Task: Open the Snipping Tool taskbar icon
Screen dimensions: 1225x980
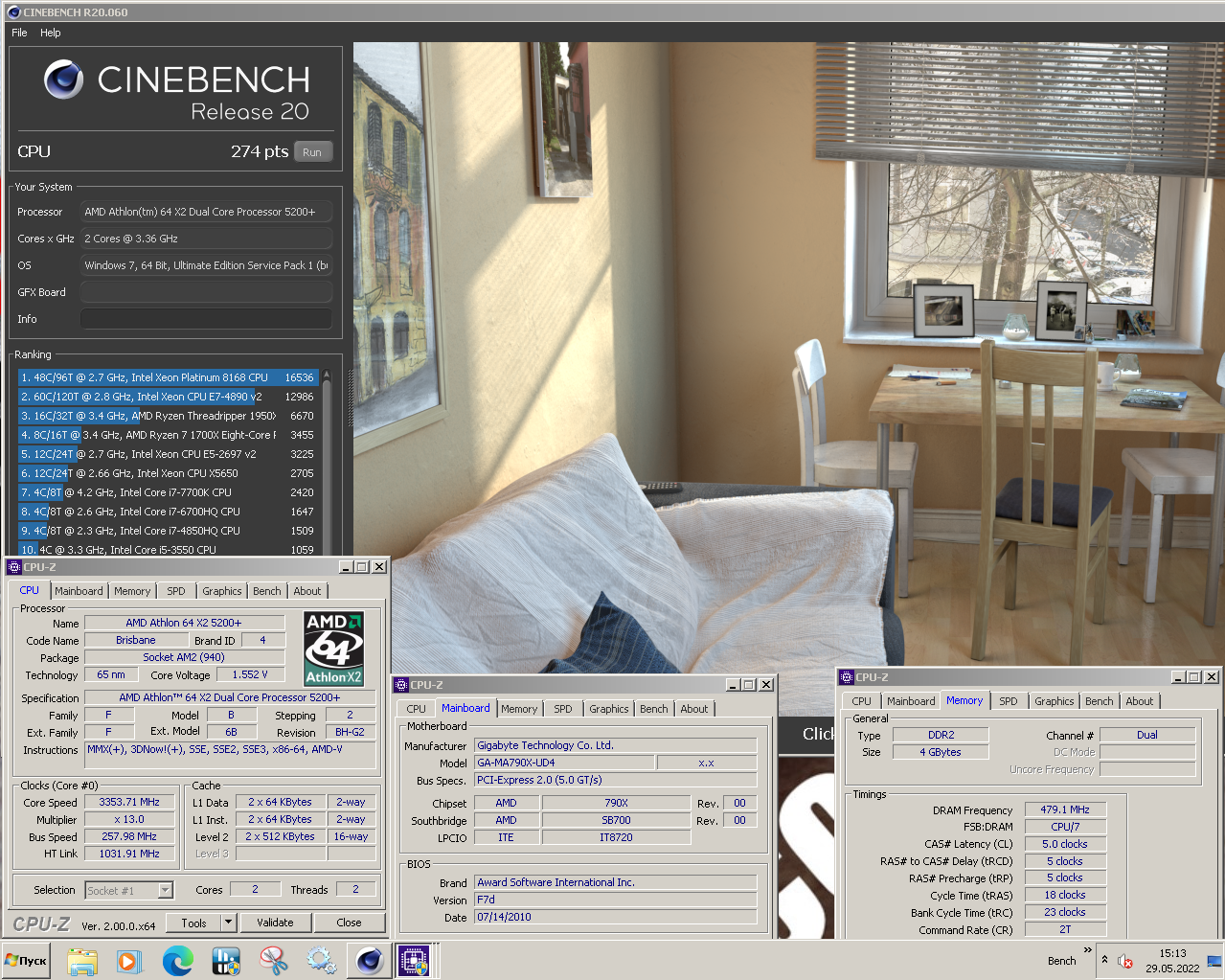Action: coord(273,961)
